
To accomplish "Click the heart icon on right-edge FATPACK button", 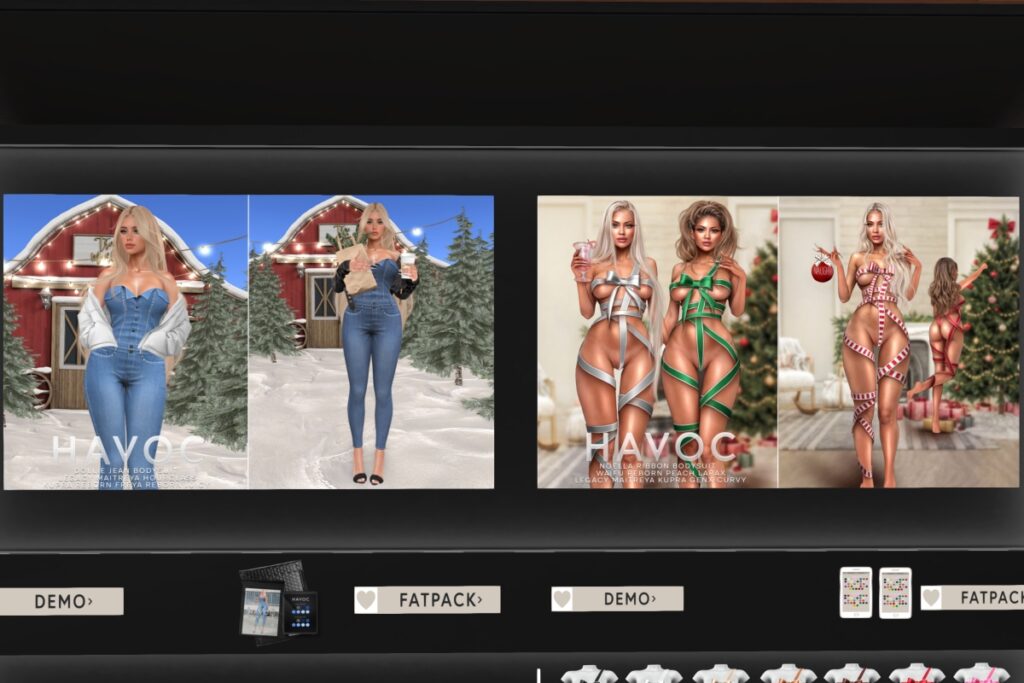I will click(932, 598).
